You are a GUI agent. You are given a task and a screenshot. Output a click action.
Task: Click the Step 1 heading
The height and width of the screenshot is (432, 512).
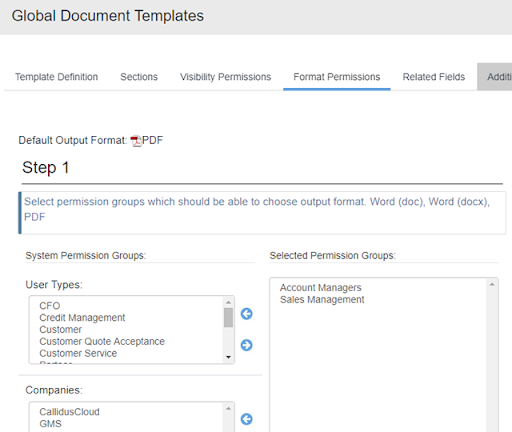tap(46, 167)
